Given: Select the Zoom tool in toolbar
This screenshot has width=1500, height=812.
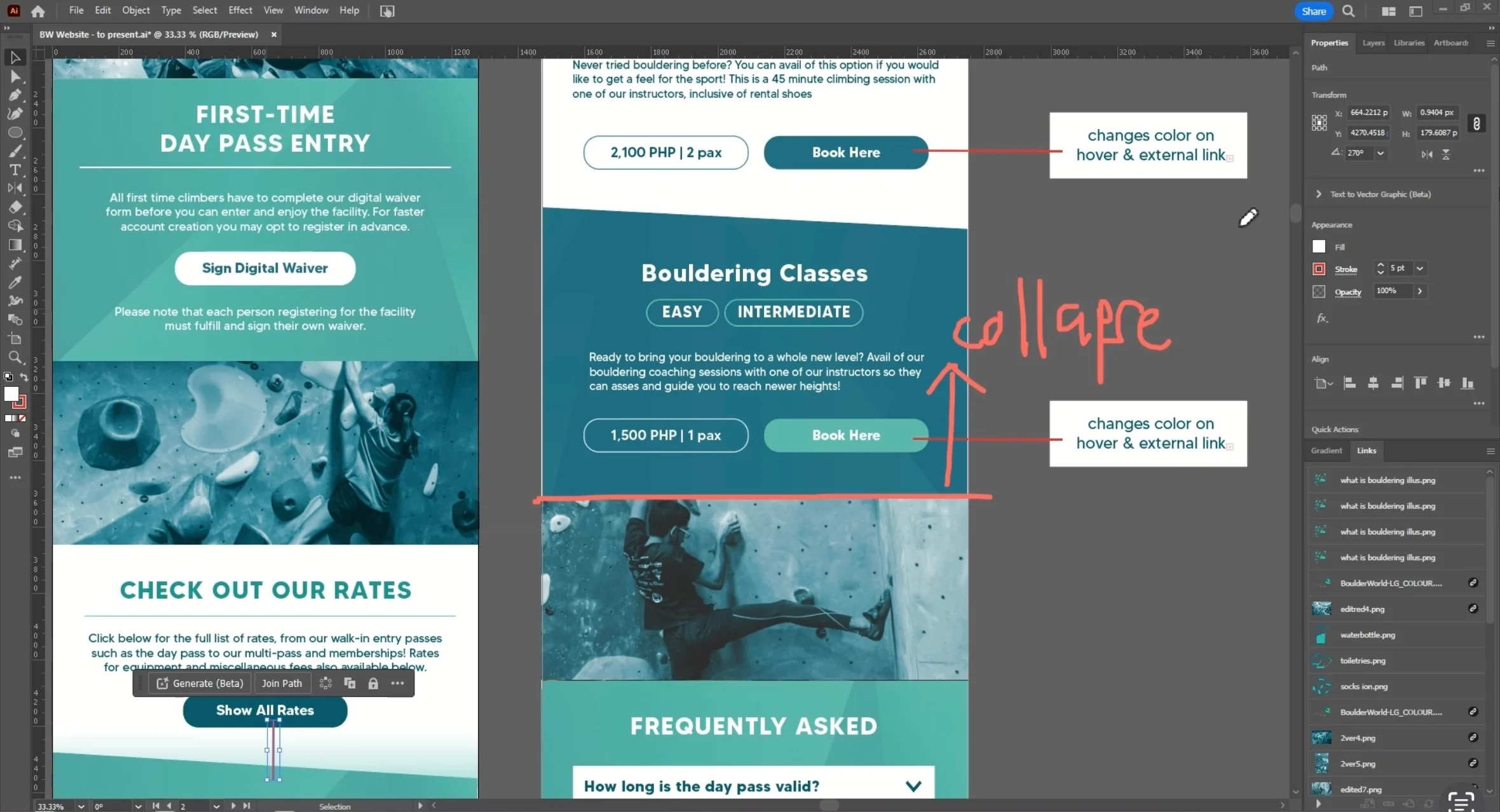Looking at the screenshot, I should (15, 358).
